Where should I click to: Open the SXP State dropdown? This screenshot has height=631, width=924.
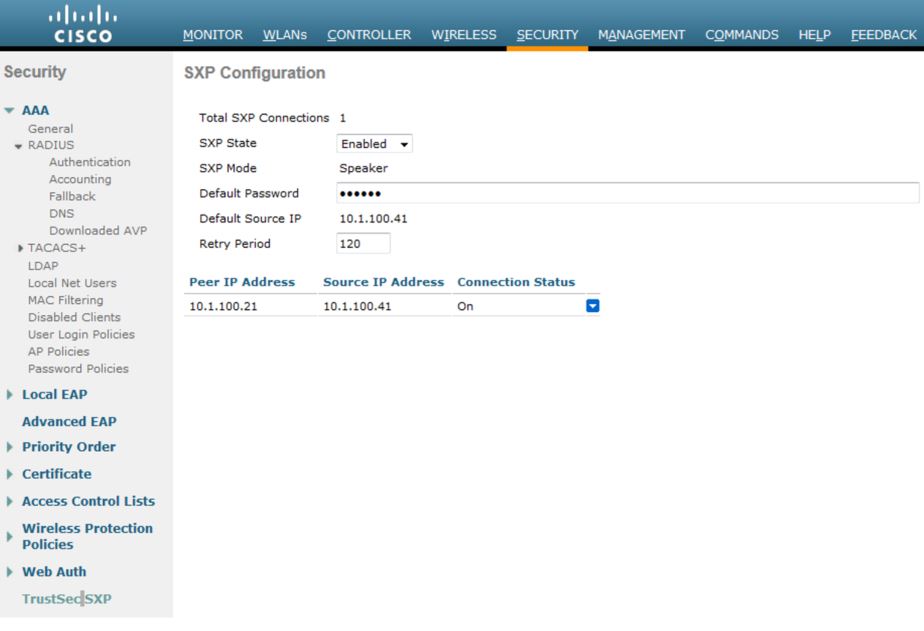374,144
